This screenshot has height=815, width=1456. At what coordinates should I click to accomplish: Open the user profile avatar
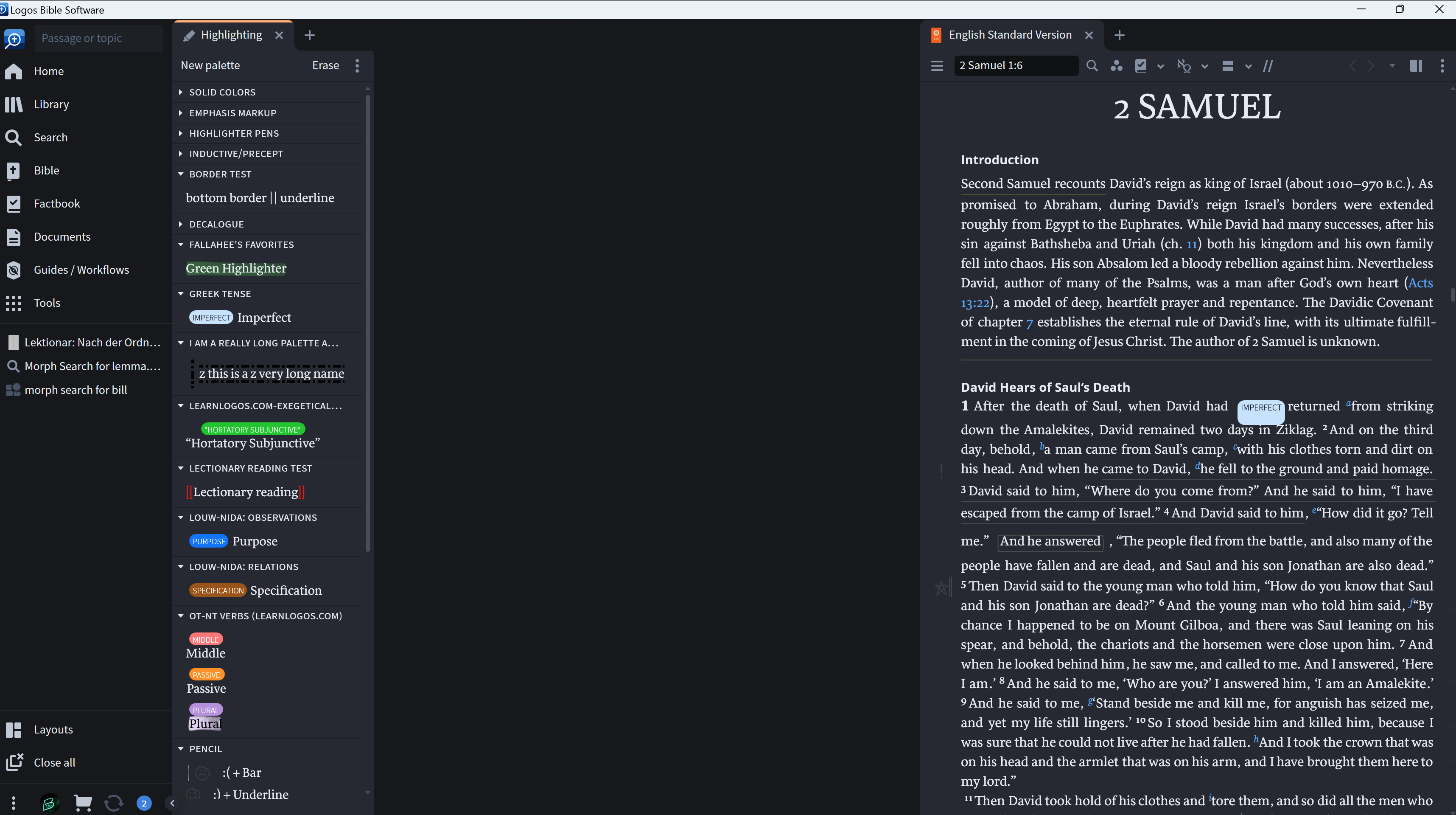point(49,803)
